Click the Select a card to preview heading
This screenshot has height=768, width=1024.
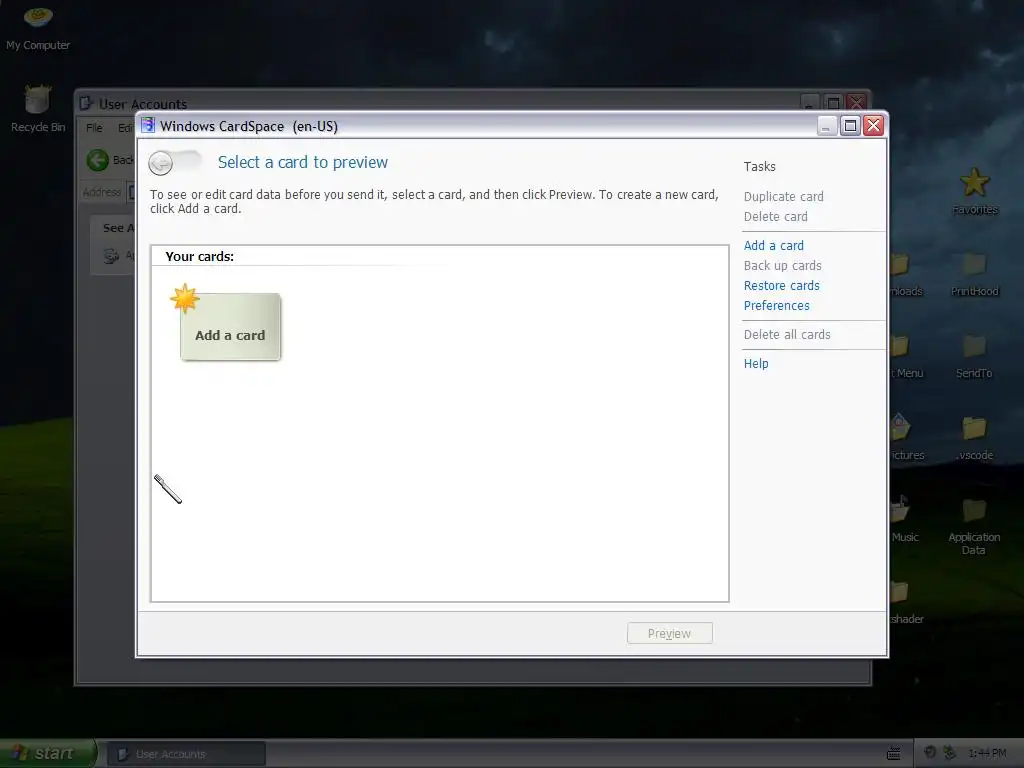302,162
